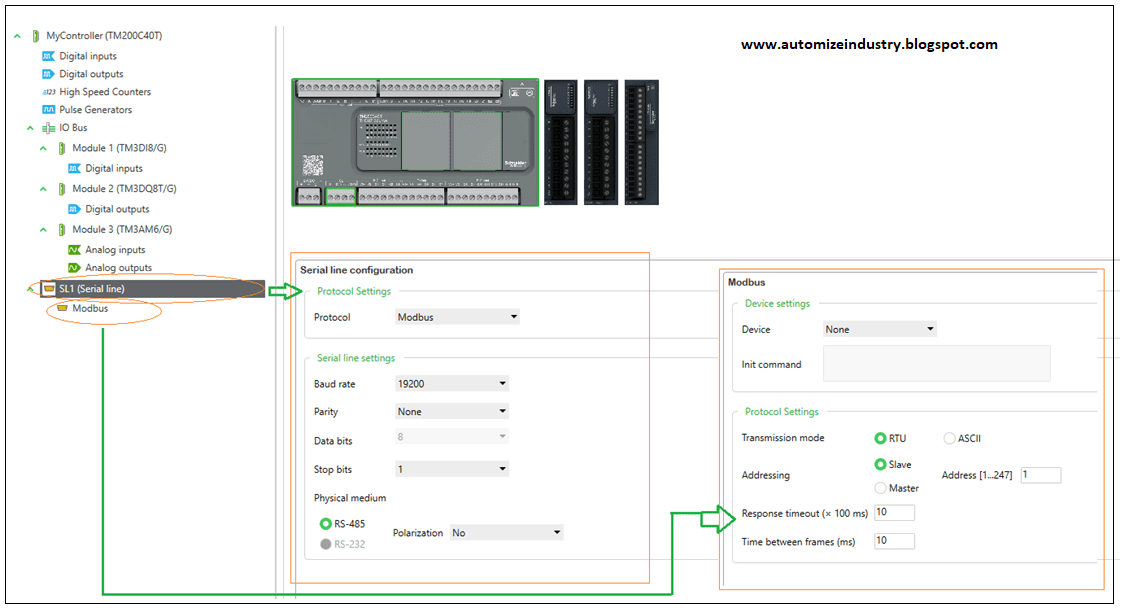The height and width of the screenshot is (611, 1121).
Task: Click the TM200C40T controller image
Action: [415, 142]
